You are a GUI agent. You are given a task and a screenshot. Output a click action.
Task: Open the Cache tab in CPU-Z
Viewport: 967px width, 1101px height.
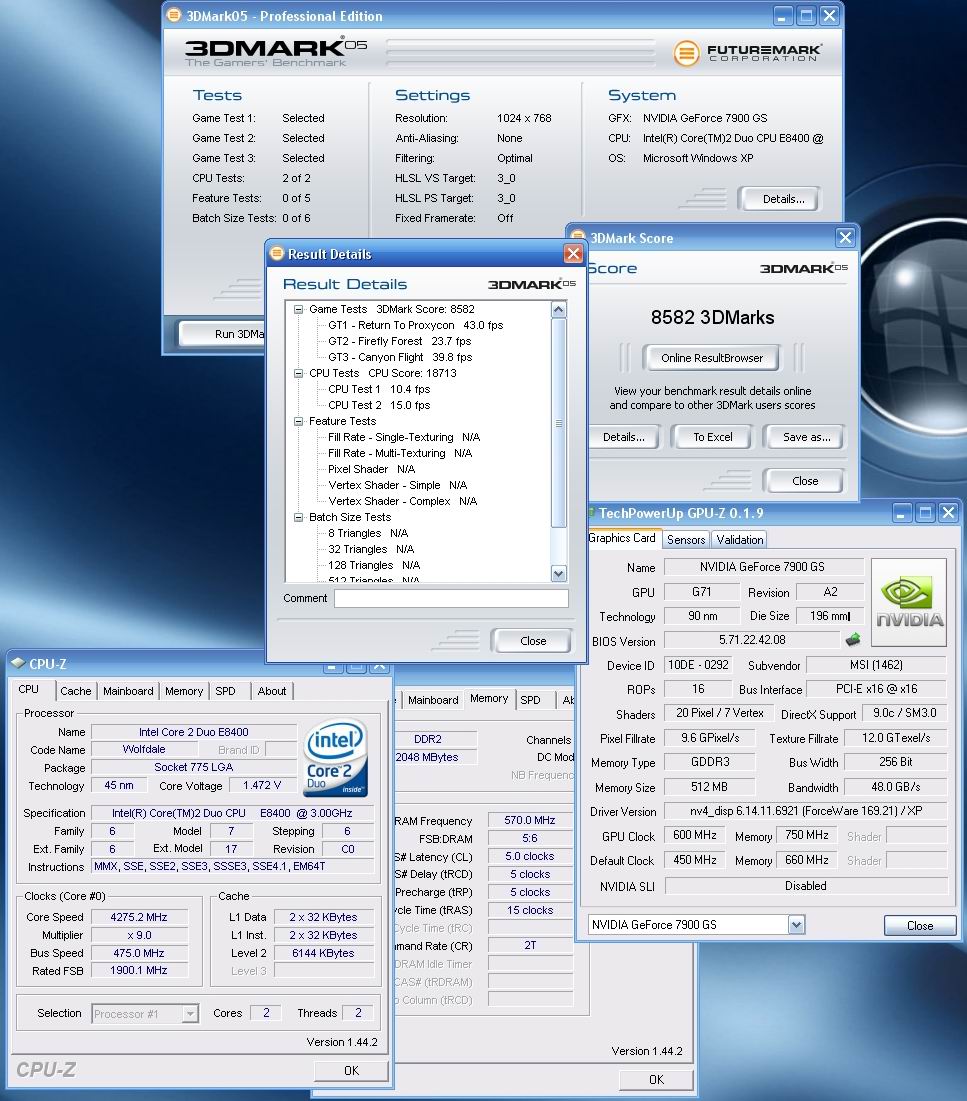(76, 691)
